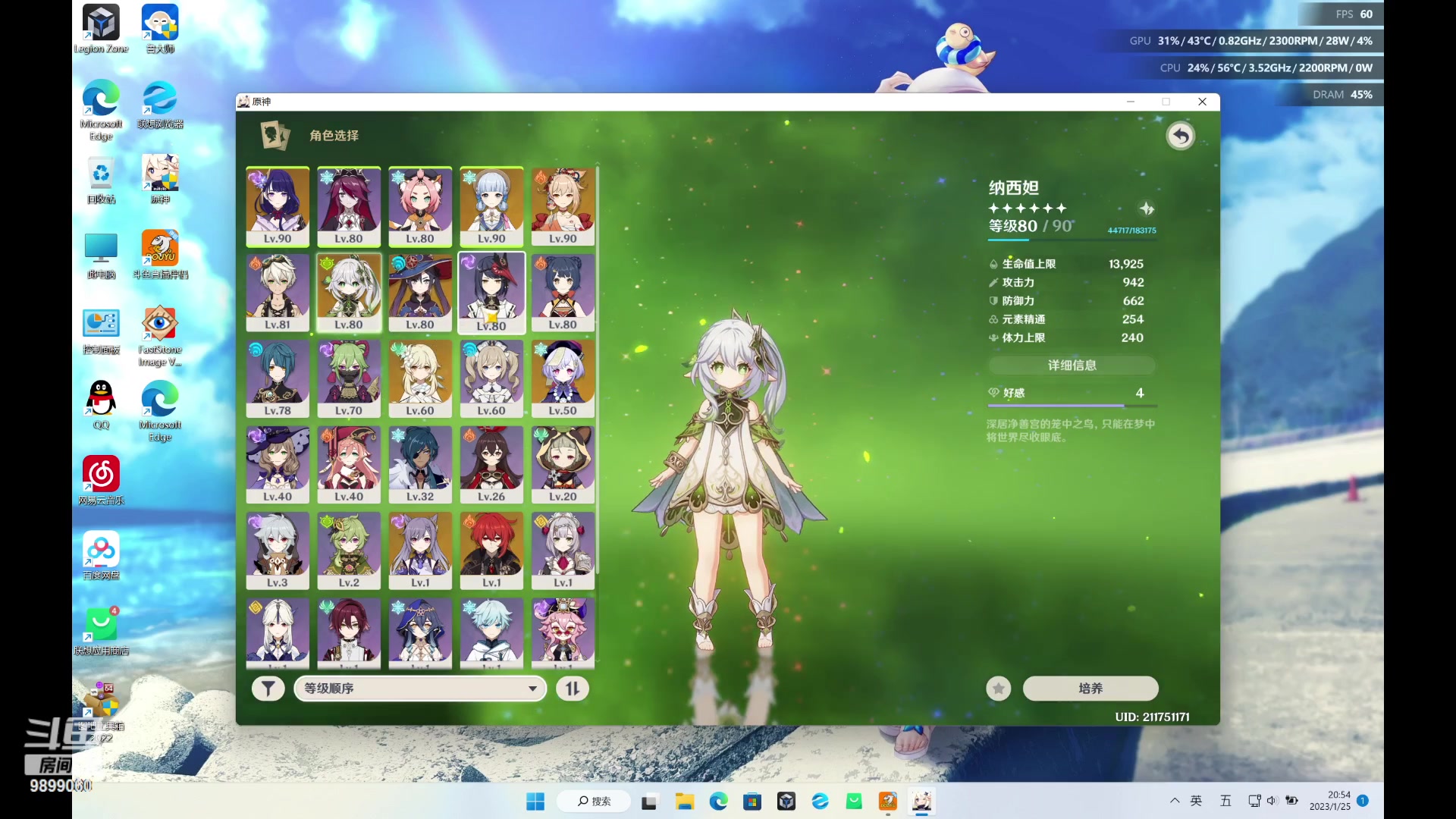Expand the system tray hidden icons chevron

pyautogui.click(x=1175, y=801)
